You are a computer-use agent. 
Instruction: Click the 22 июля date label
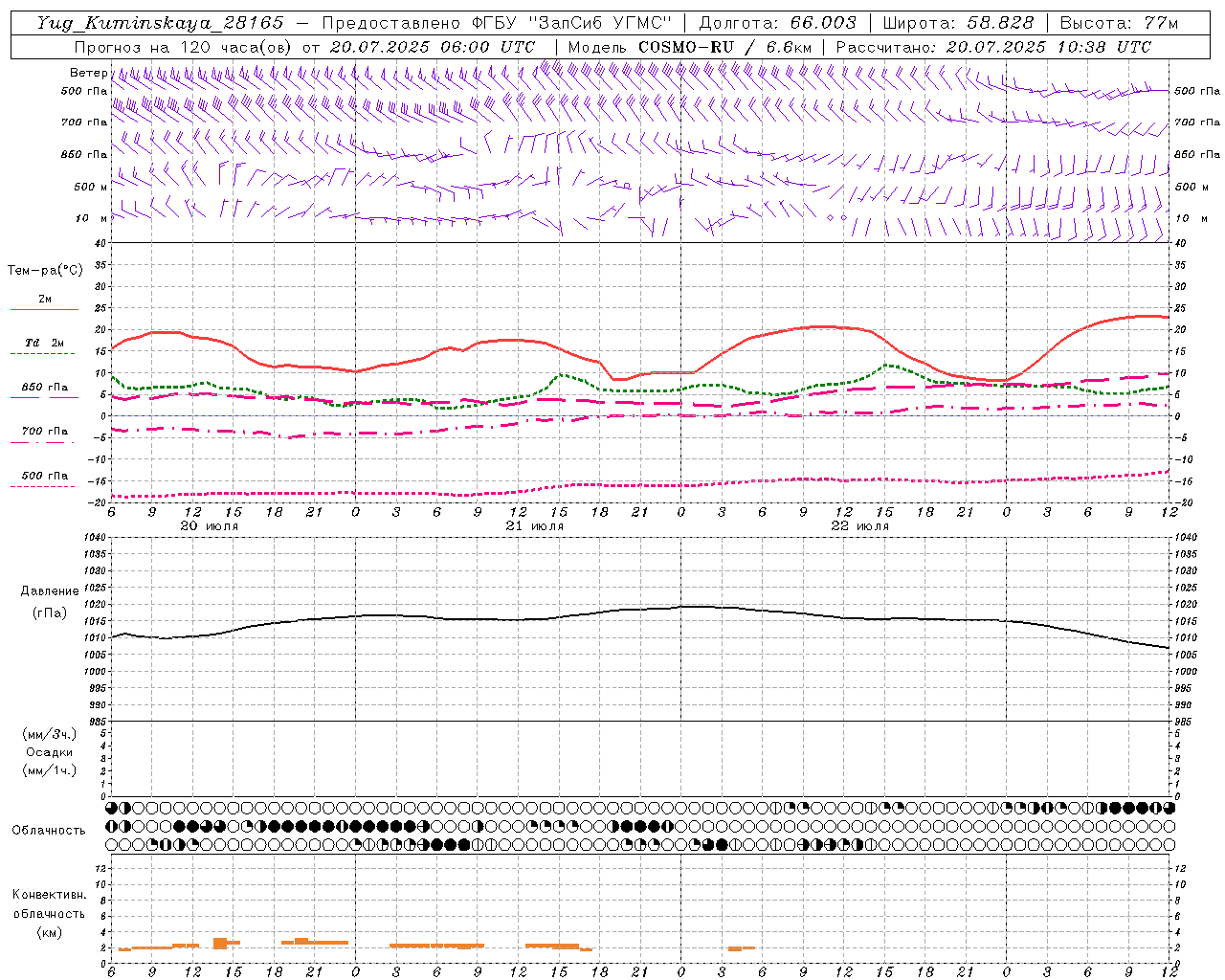click(x=860, y=526)
